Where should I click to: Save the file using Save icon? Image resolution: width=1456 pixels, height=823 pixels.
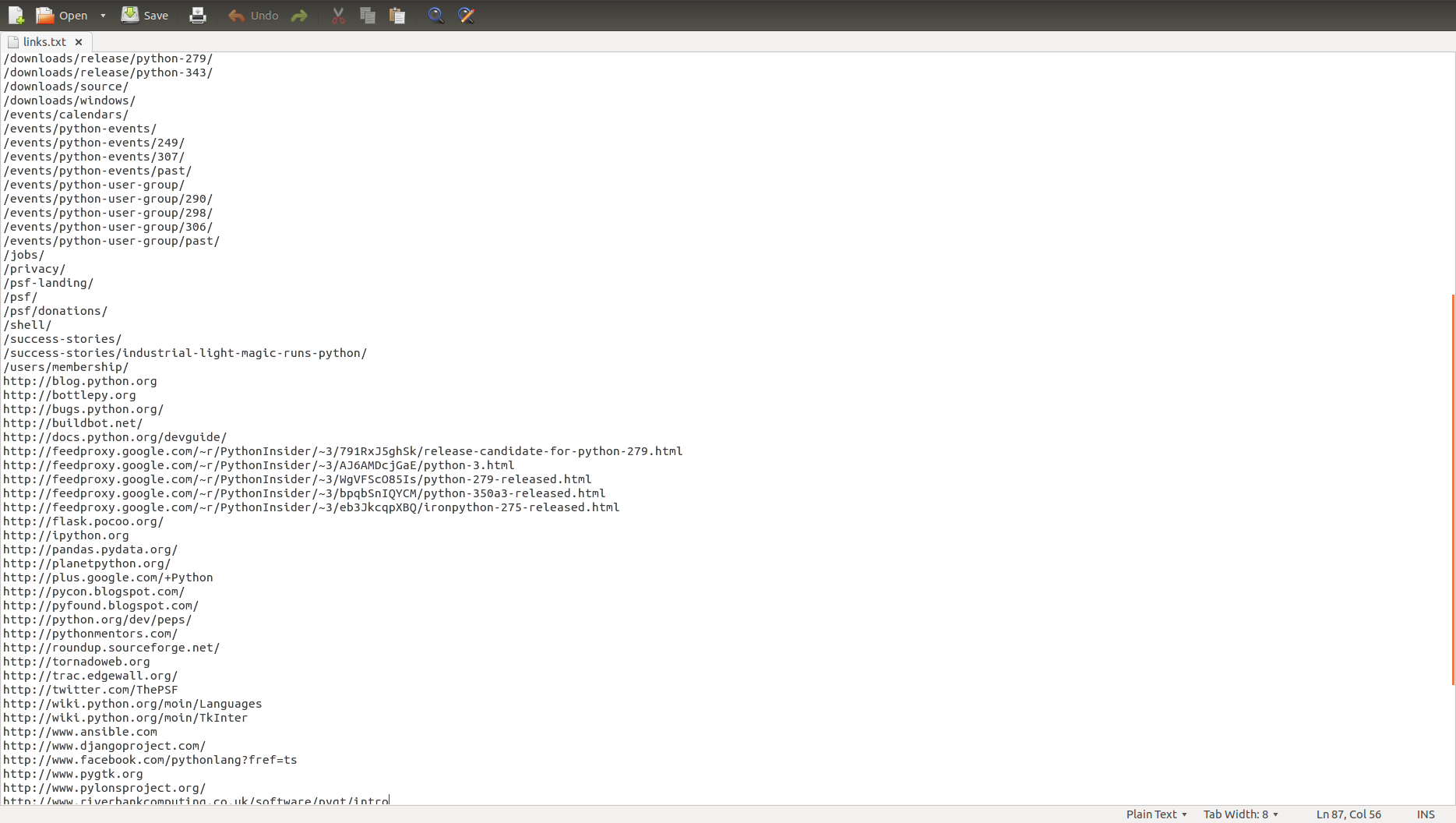click(x=130, y=15)
